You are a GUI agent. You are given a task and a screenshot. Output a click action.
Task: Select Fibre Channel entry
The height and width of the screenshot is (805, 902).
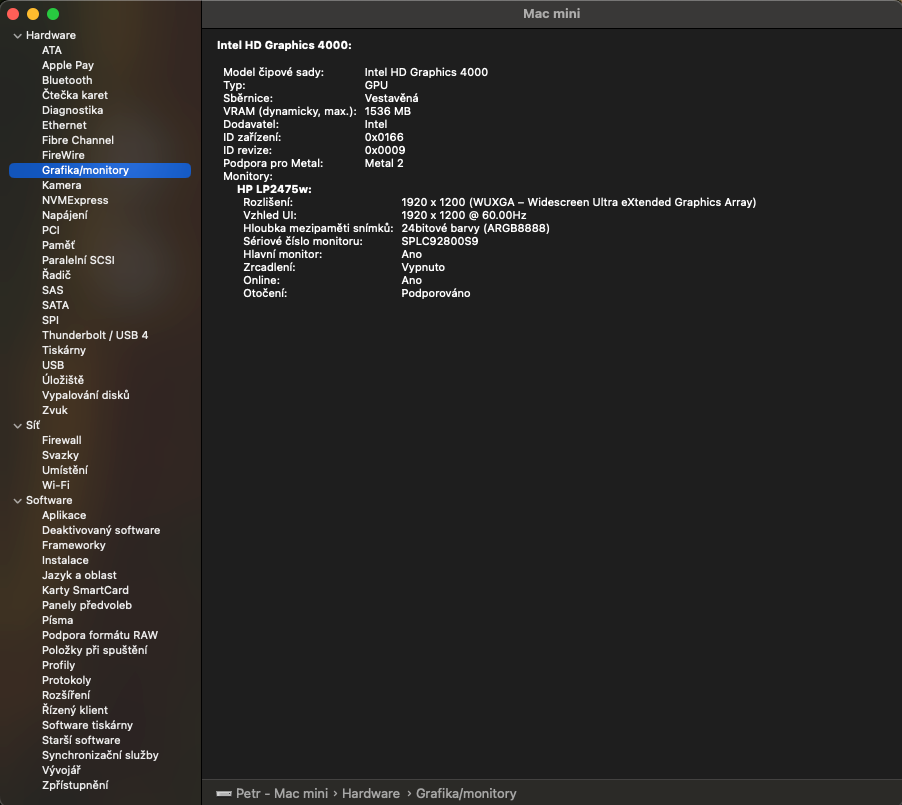78,140
